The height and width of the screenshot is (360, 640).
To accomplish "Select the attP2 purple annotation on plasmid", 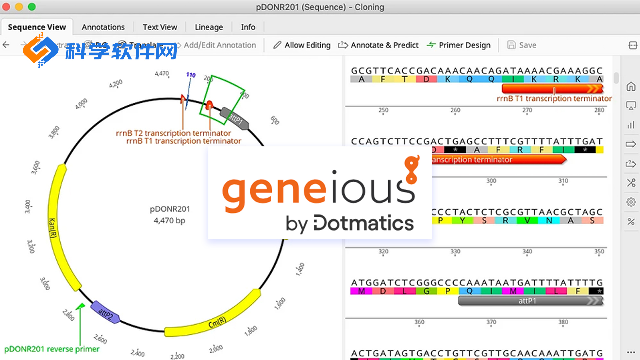I will 106,313.
